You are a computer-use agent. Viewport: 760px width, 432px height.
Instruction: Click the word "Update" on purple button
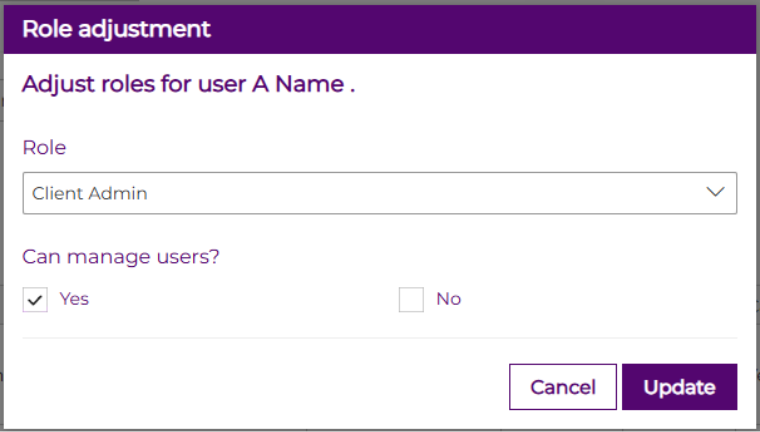click(679, 387)
